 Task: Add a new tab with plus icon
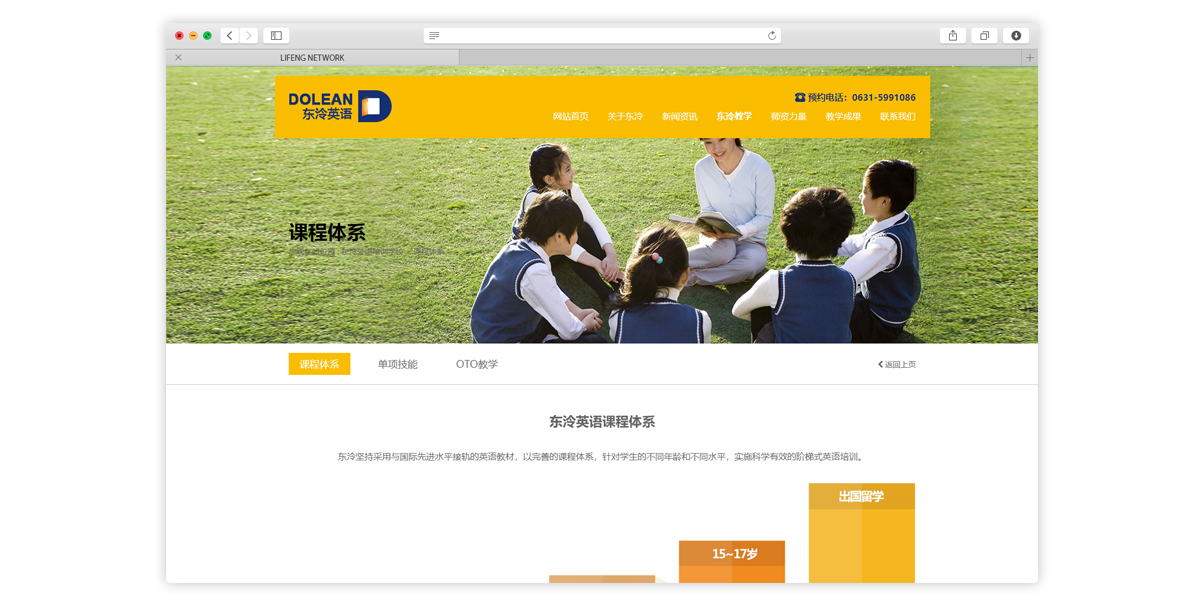pyautogui.click(x=1029, y=58)
